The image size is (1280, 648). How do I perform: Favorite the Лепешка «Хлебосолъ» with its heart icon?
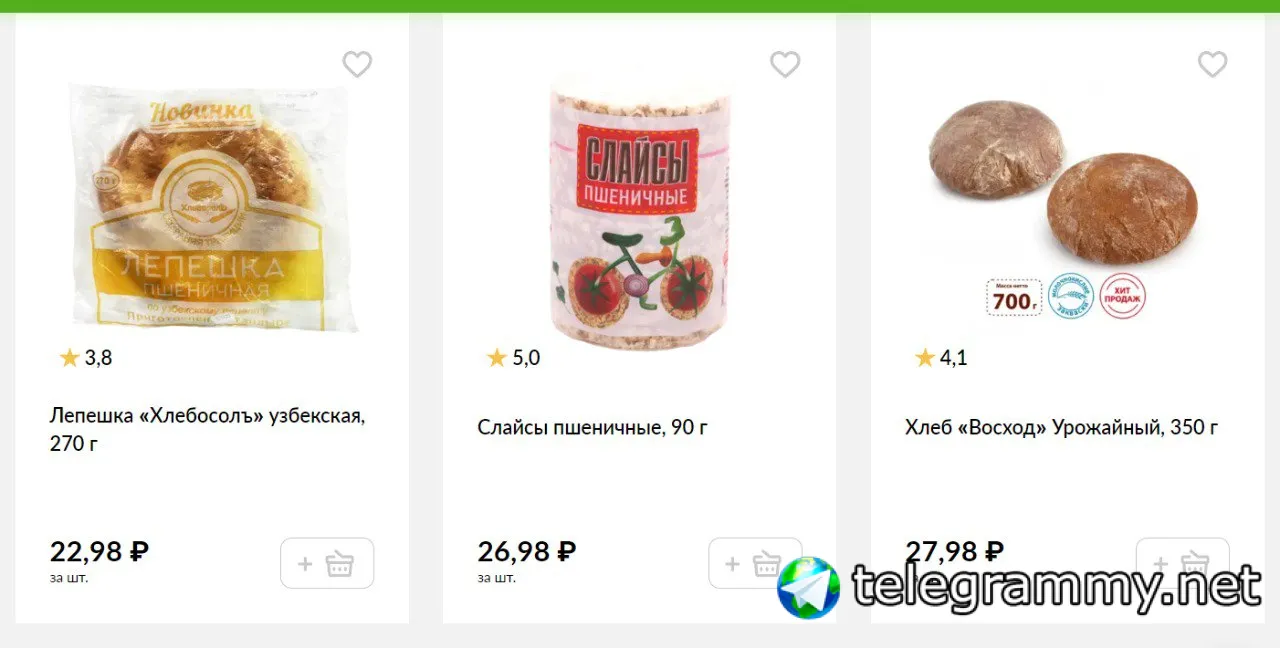[357, 65]
